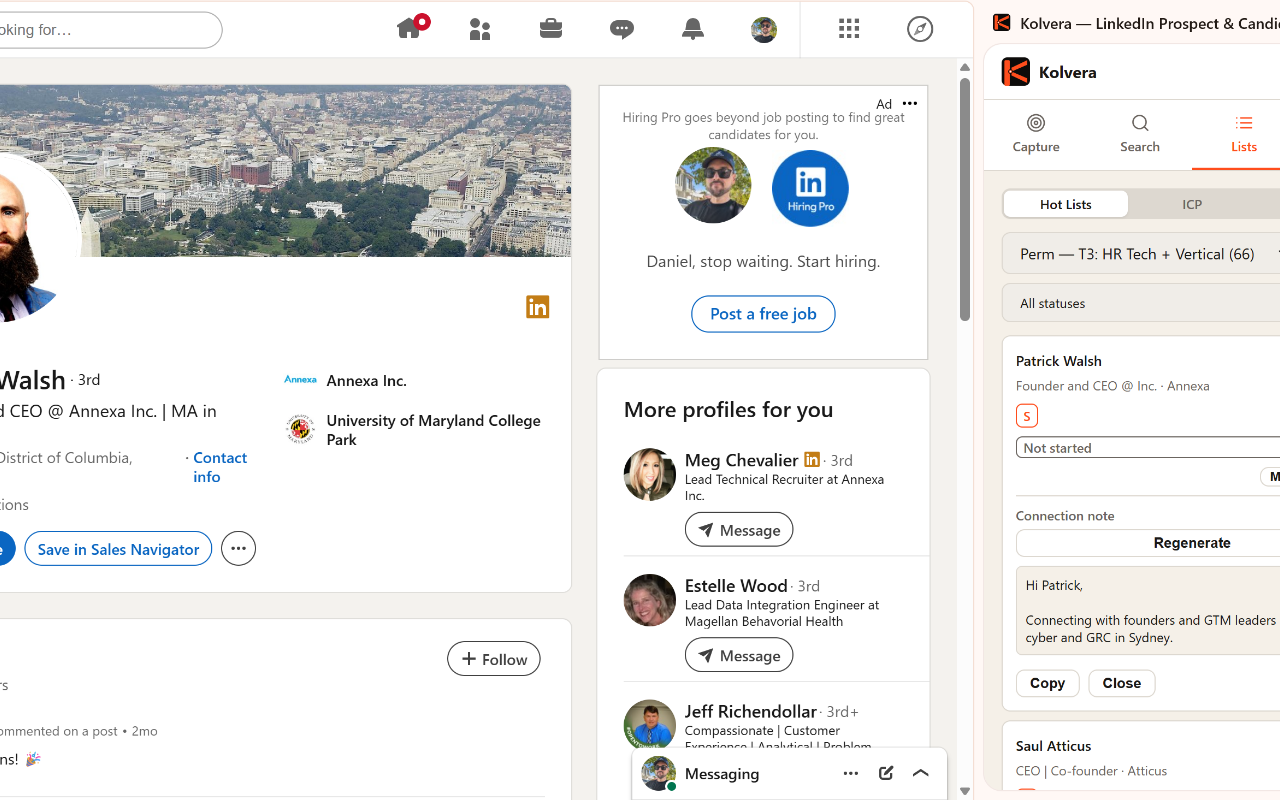Image resolution: width=1280 pixels, height=800 pixels.
Task: Click scrollbar up arrow at page top
Action: click(x=965, y=67)
